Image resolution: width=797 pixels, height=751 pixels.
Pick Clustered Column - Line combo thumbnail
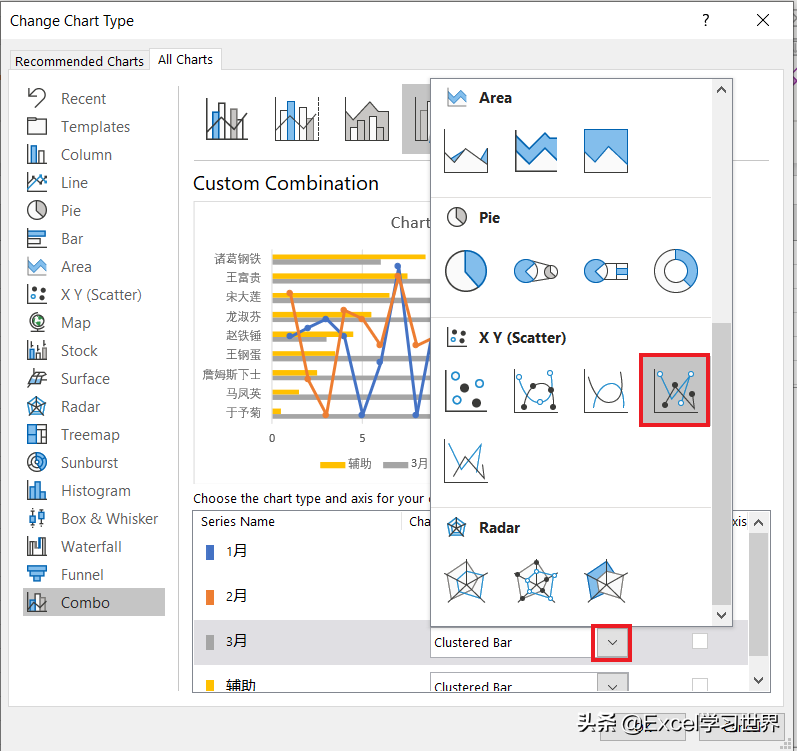pos(227,119)
